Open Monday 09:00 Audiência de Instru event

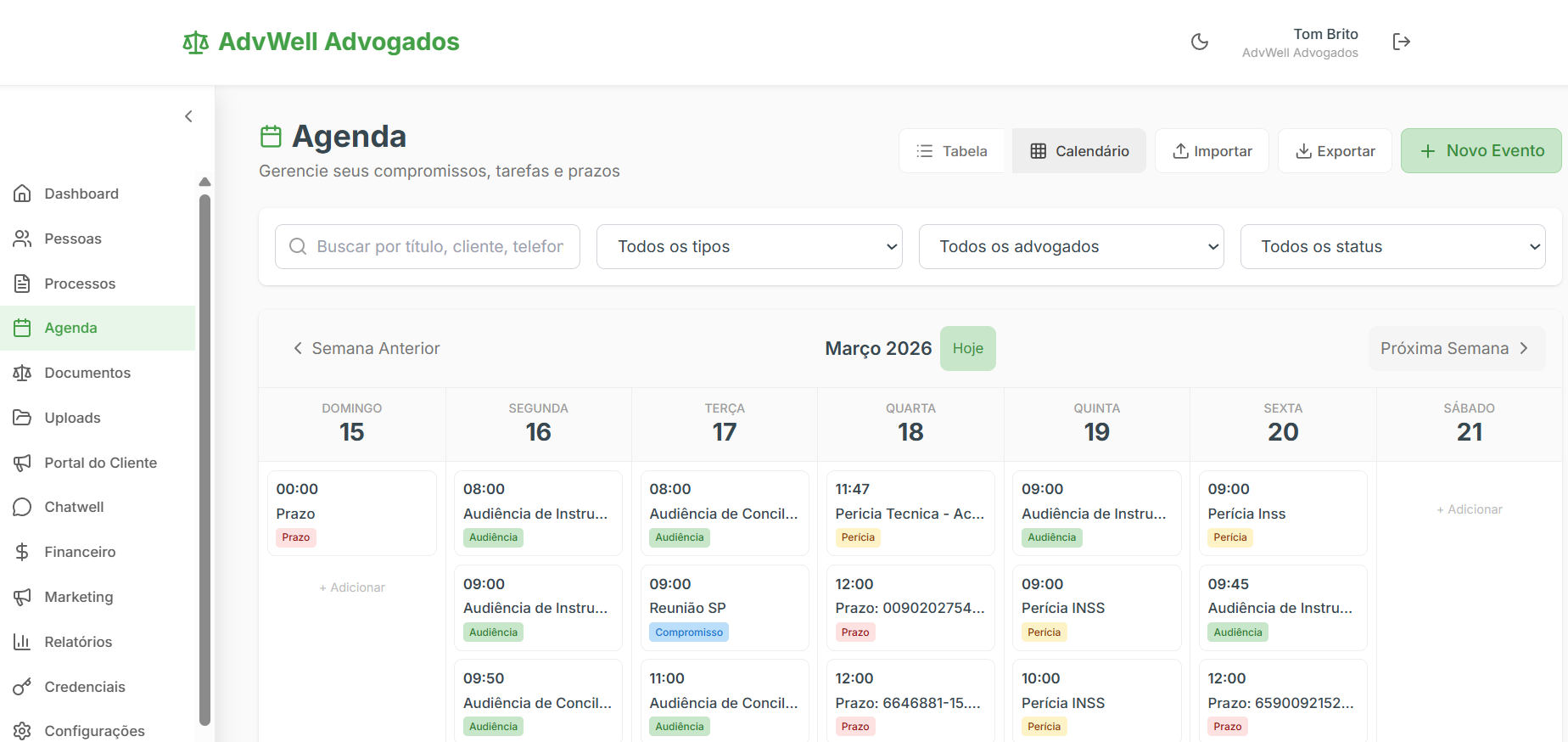(538, 608)
